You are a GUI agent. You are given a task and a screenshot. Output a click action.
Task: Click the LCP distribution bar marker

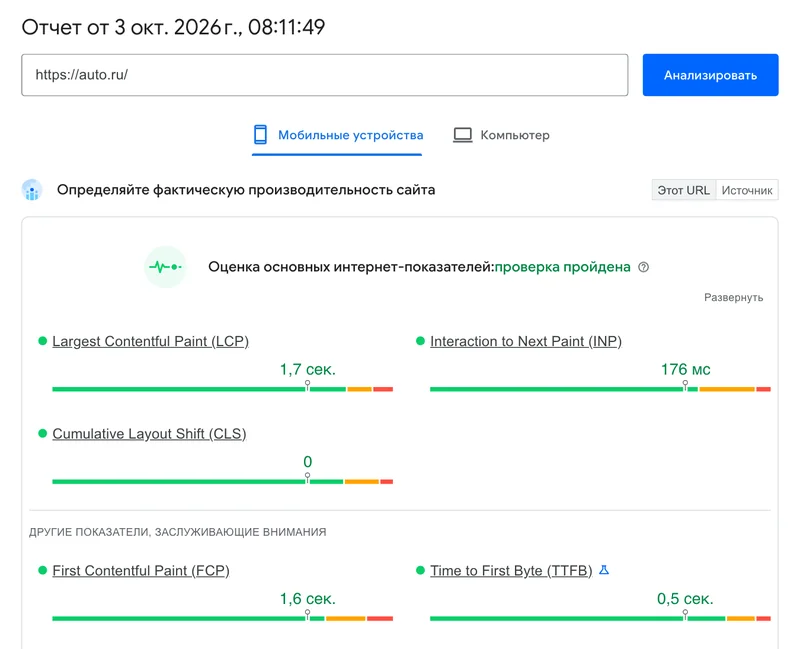click(307, 386)
